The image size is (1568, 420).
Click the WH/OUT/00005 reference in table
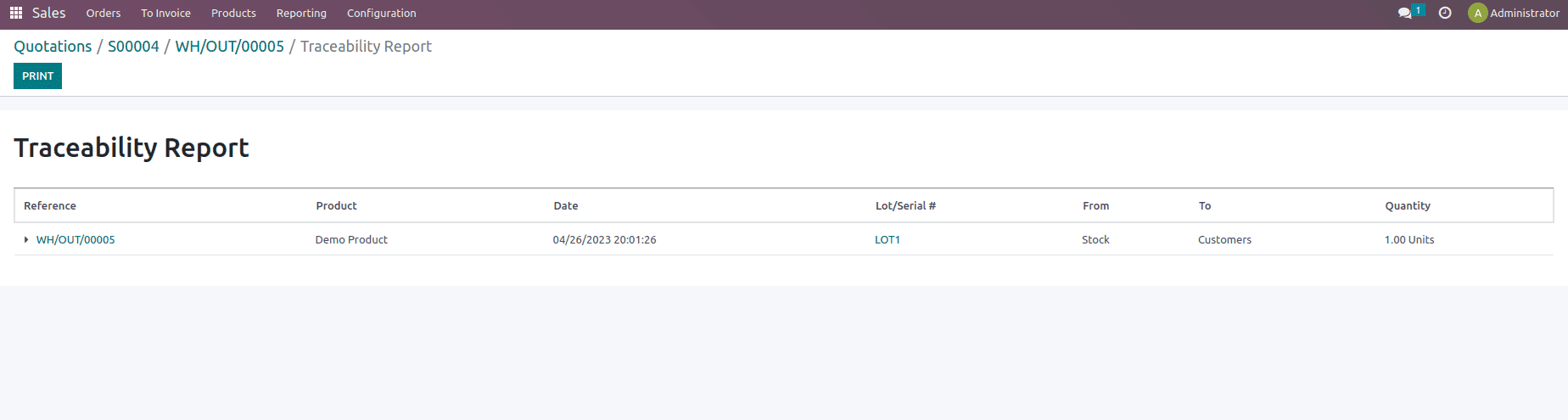point(76,240)
